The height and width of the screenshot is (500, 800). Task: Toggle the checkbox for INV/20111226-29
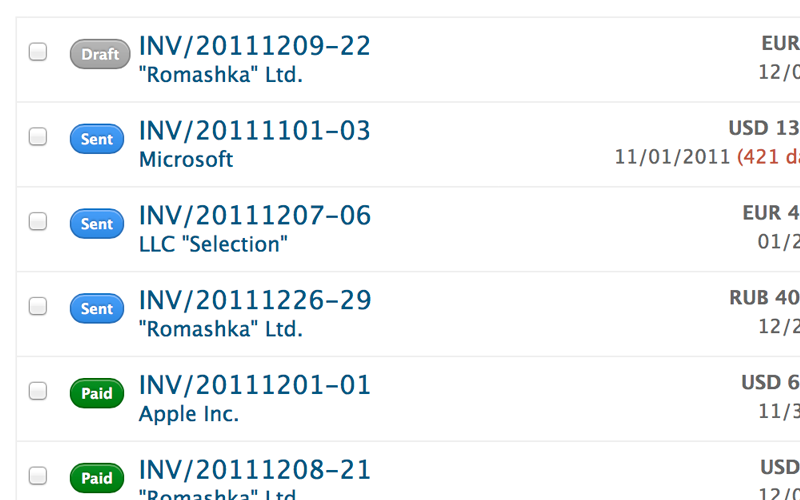[x=37, y=307]
